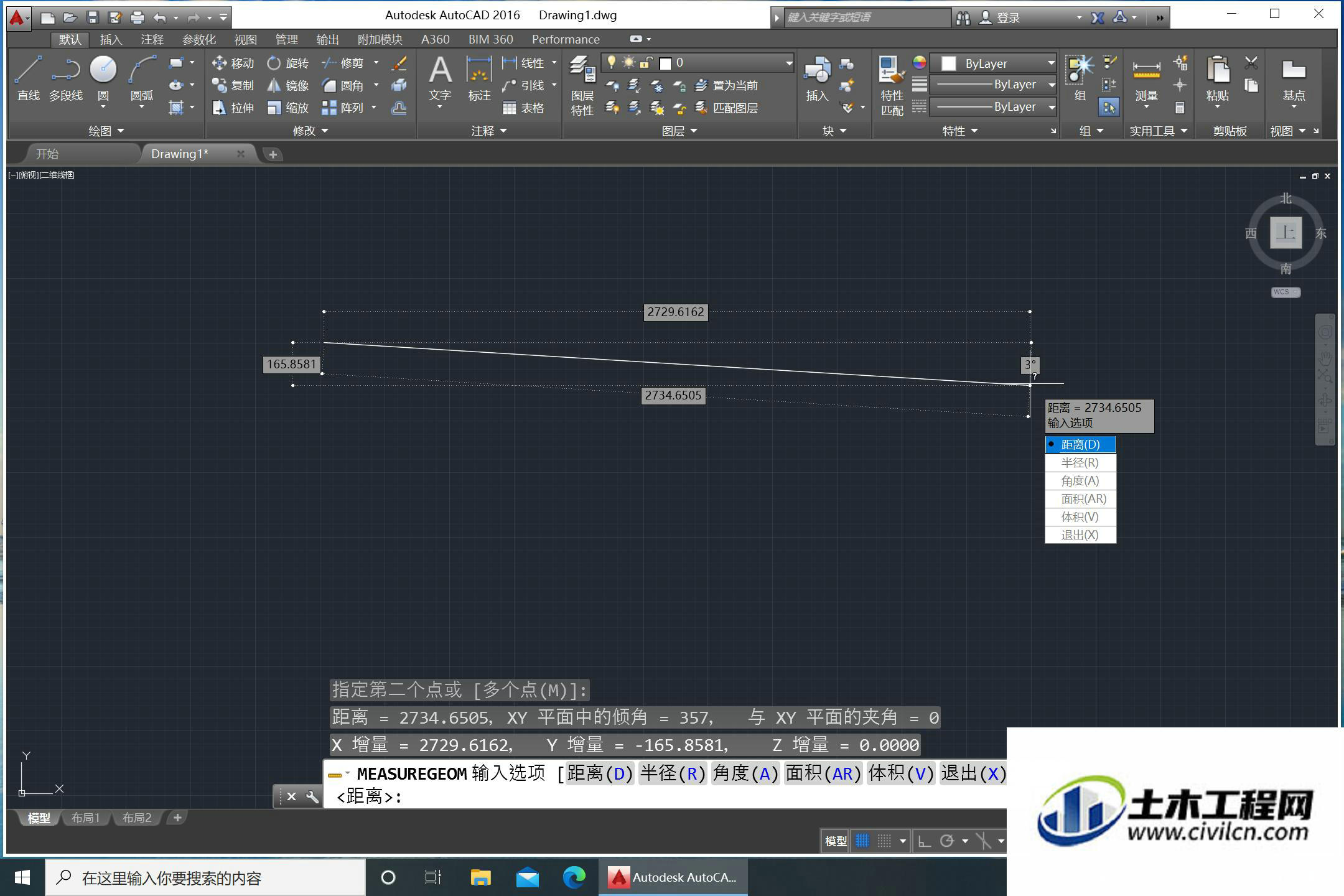This screenshot has width=1344, height=896.
Task: Select the Dimension (标注) tool
Action: (479, 78)
